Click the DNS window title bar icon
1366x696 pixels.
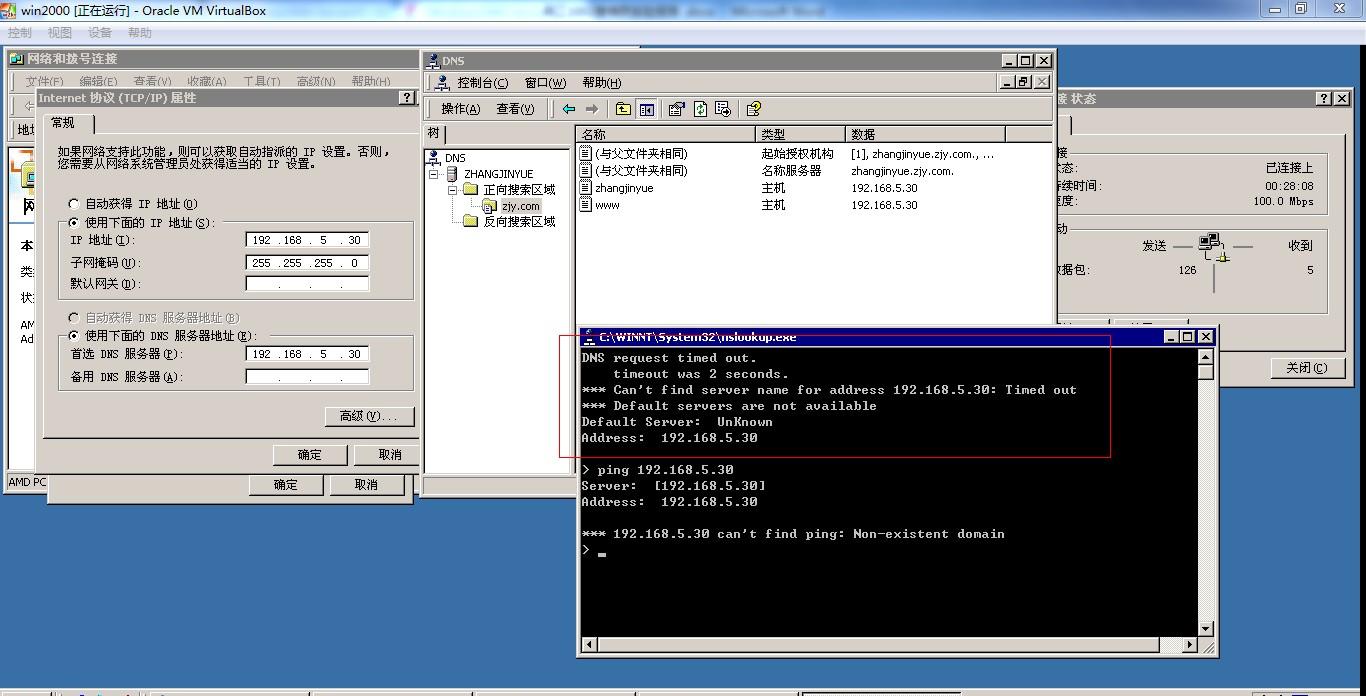coord(432,60)
